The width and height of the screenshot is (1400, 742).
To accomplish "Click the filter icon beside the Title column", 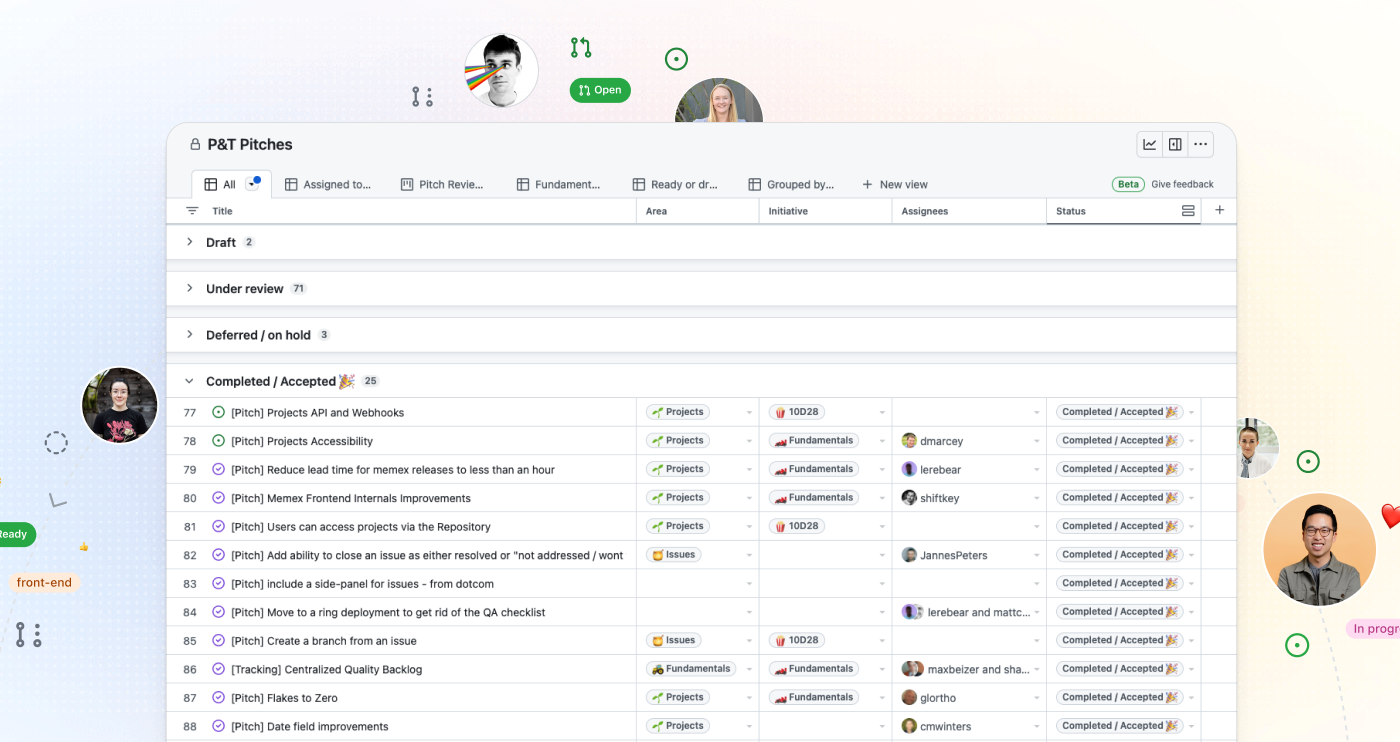I will pos(191,210).
